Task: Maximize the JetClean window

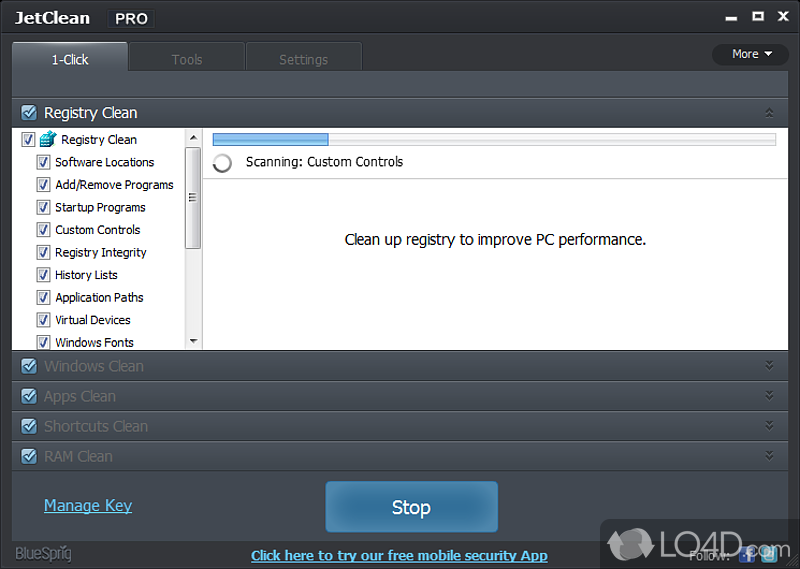Action: click(x=758, y=16)
